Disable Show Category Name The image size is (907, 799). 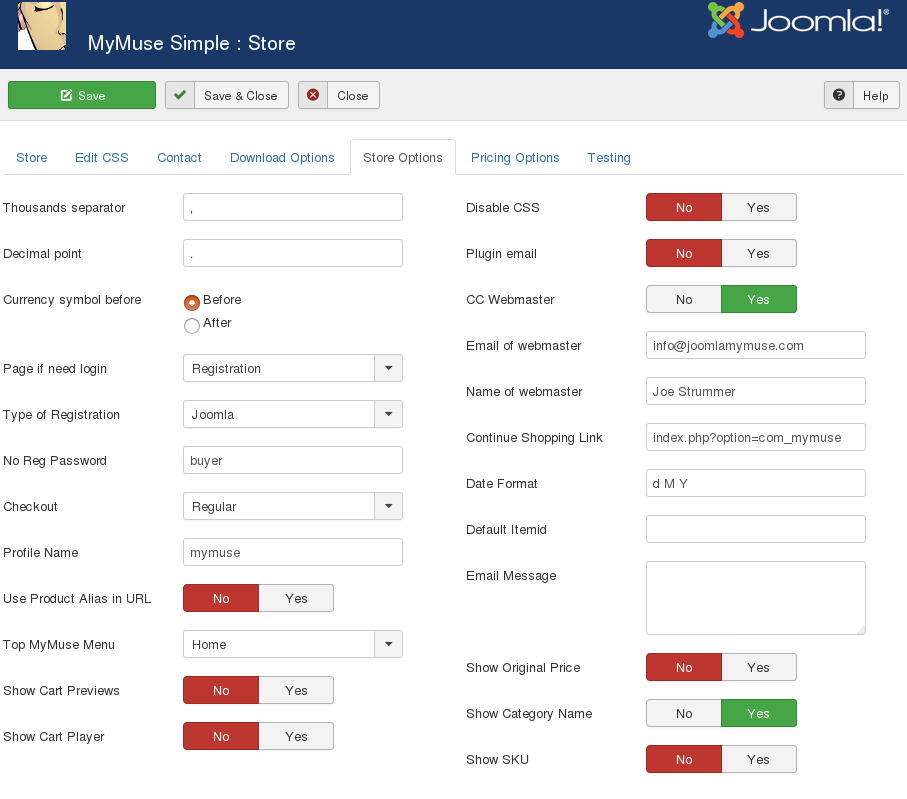pos(683,713)
